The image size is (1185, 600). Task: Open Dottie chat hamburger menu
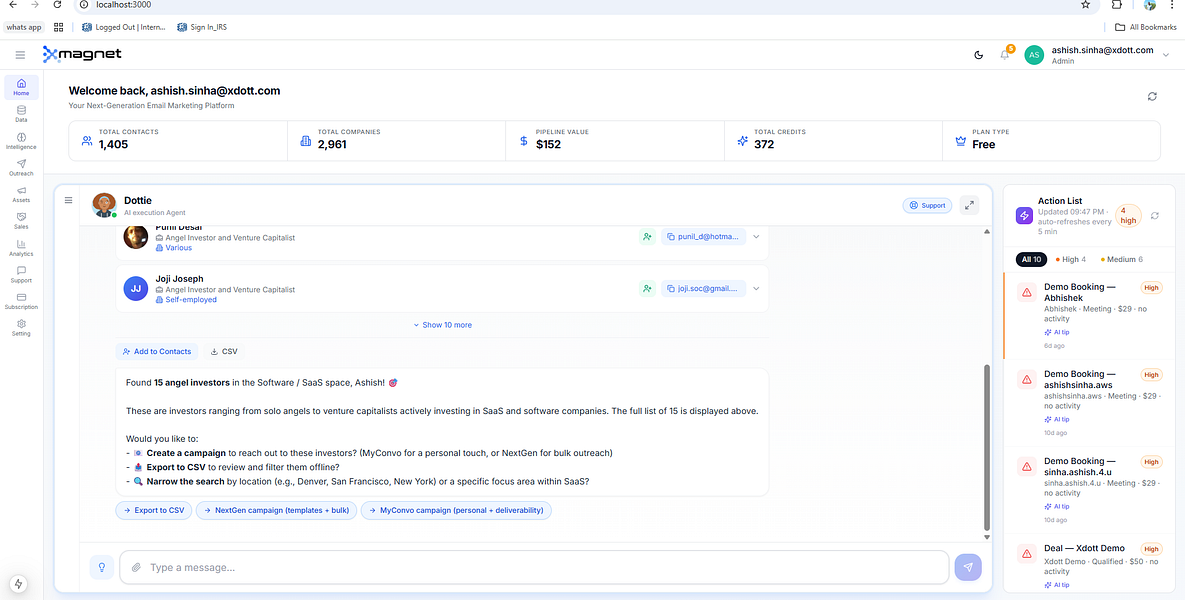pyautogui.click(x=68, y=200)
